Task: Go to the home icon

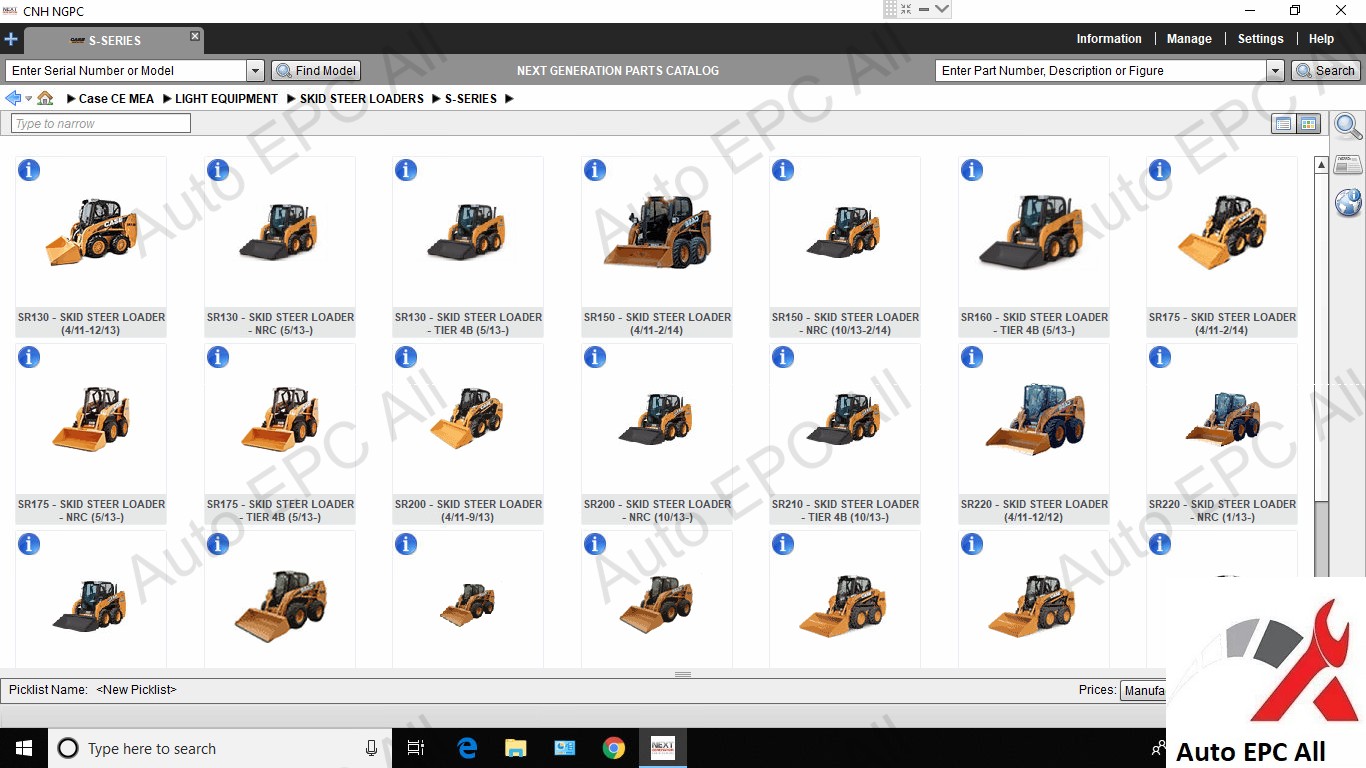Action: 45,98
